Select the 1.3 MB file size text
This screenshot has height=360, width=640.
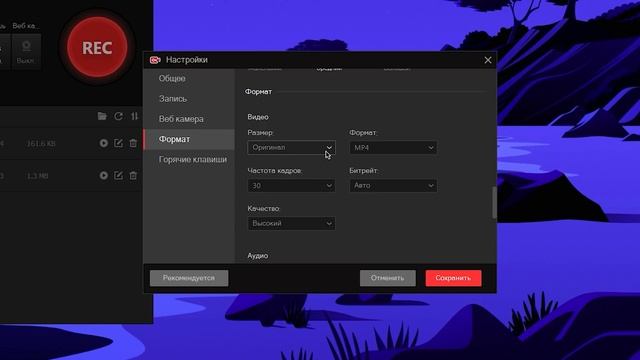38,176
